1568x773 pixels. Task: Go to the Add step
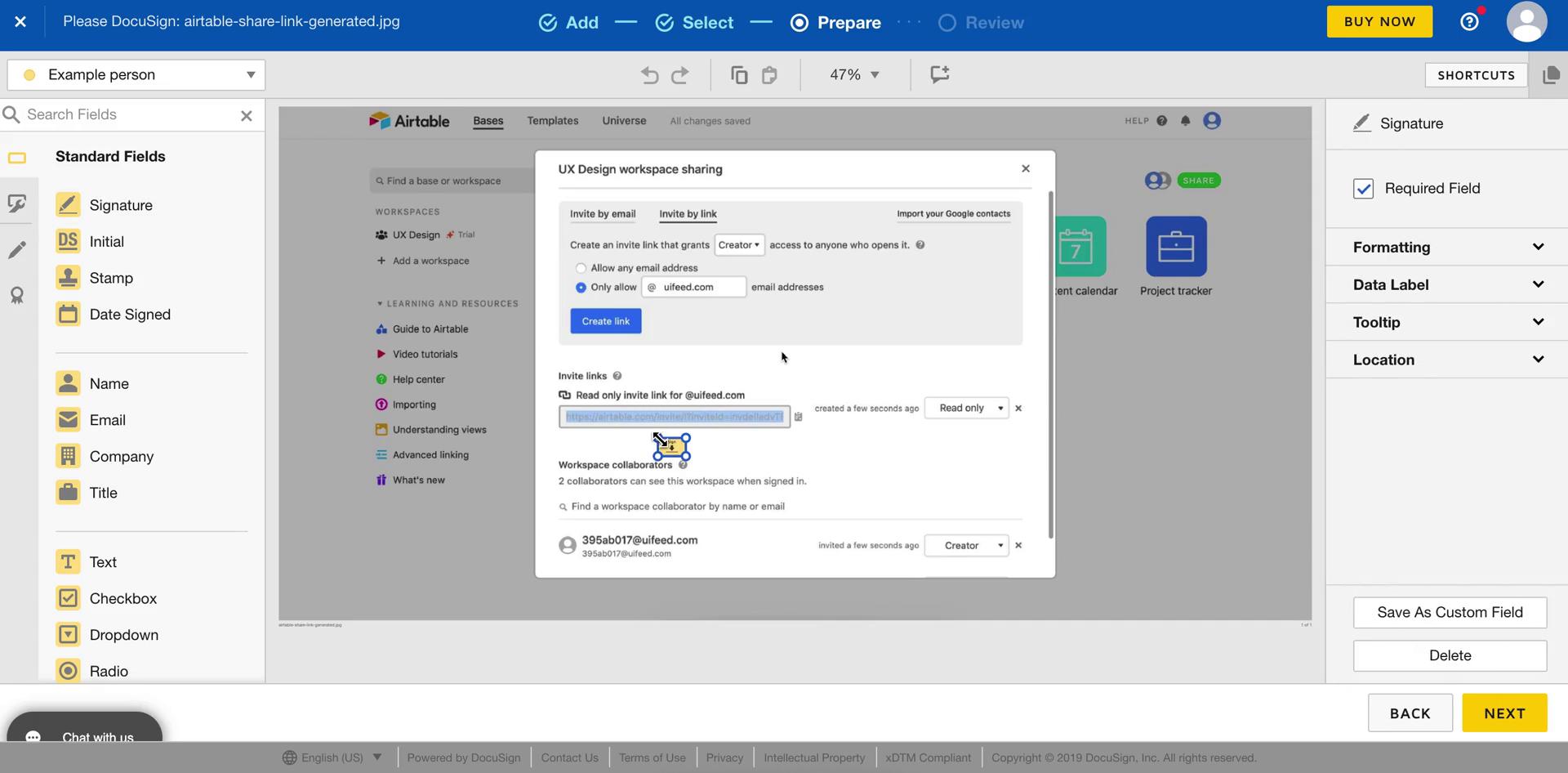tap(568, 23)
